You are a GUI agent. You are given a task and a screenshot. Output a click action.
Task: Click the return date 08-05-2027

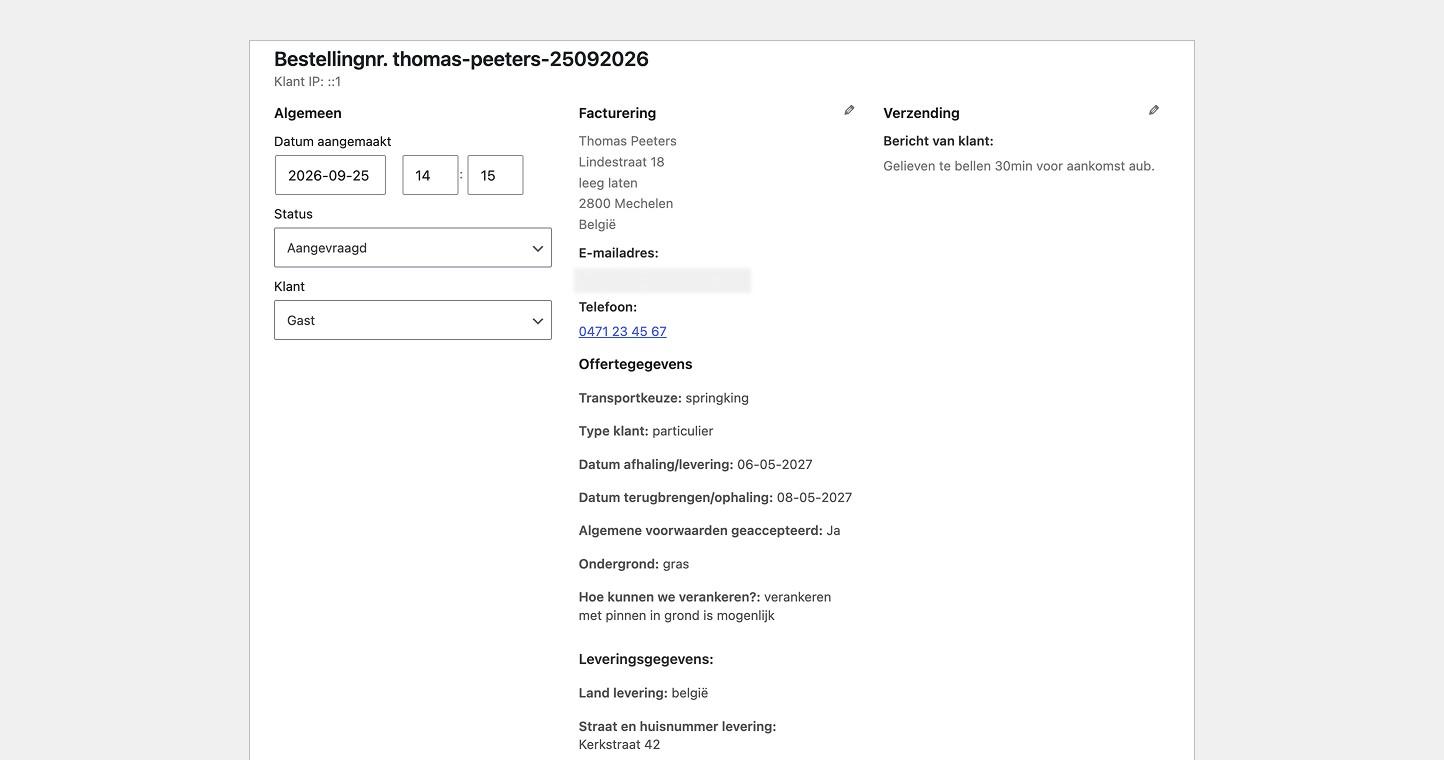click(815, 497)
